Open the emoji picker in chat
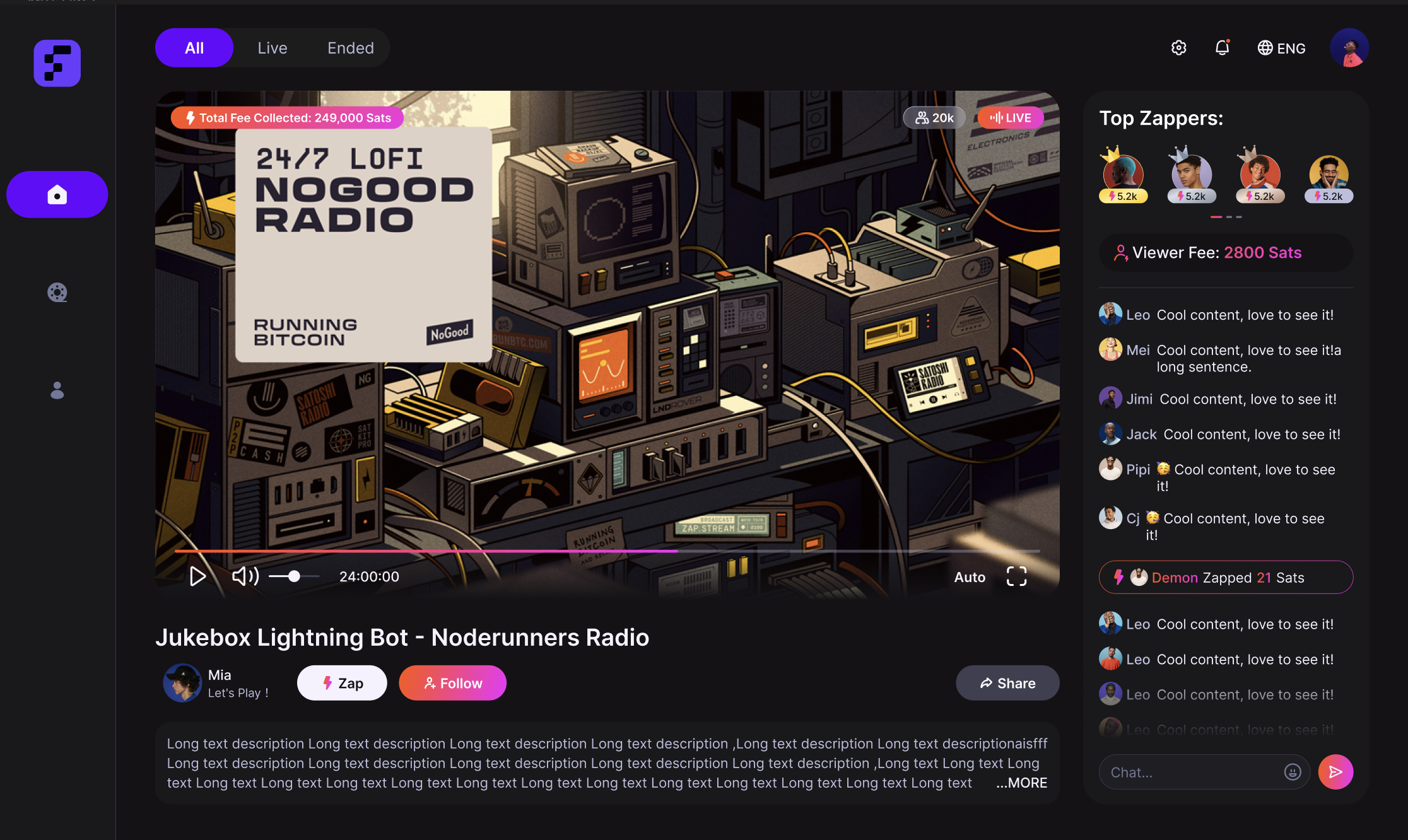This screenshot has height=840, width=1408. click(x=1292, y=772)
